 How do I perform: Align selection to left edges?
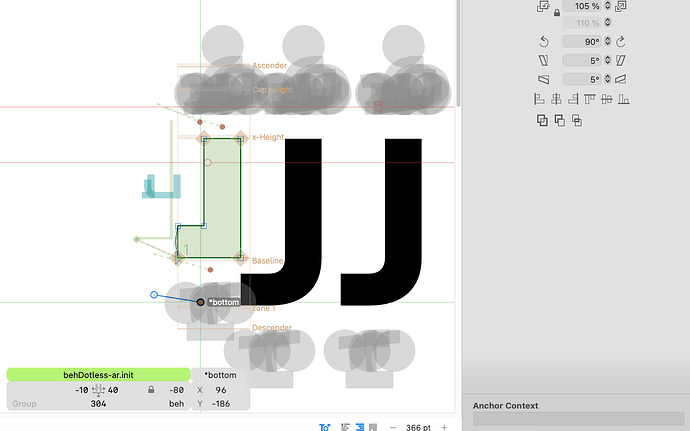click(538, 99)
